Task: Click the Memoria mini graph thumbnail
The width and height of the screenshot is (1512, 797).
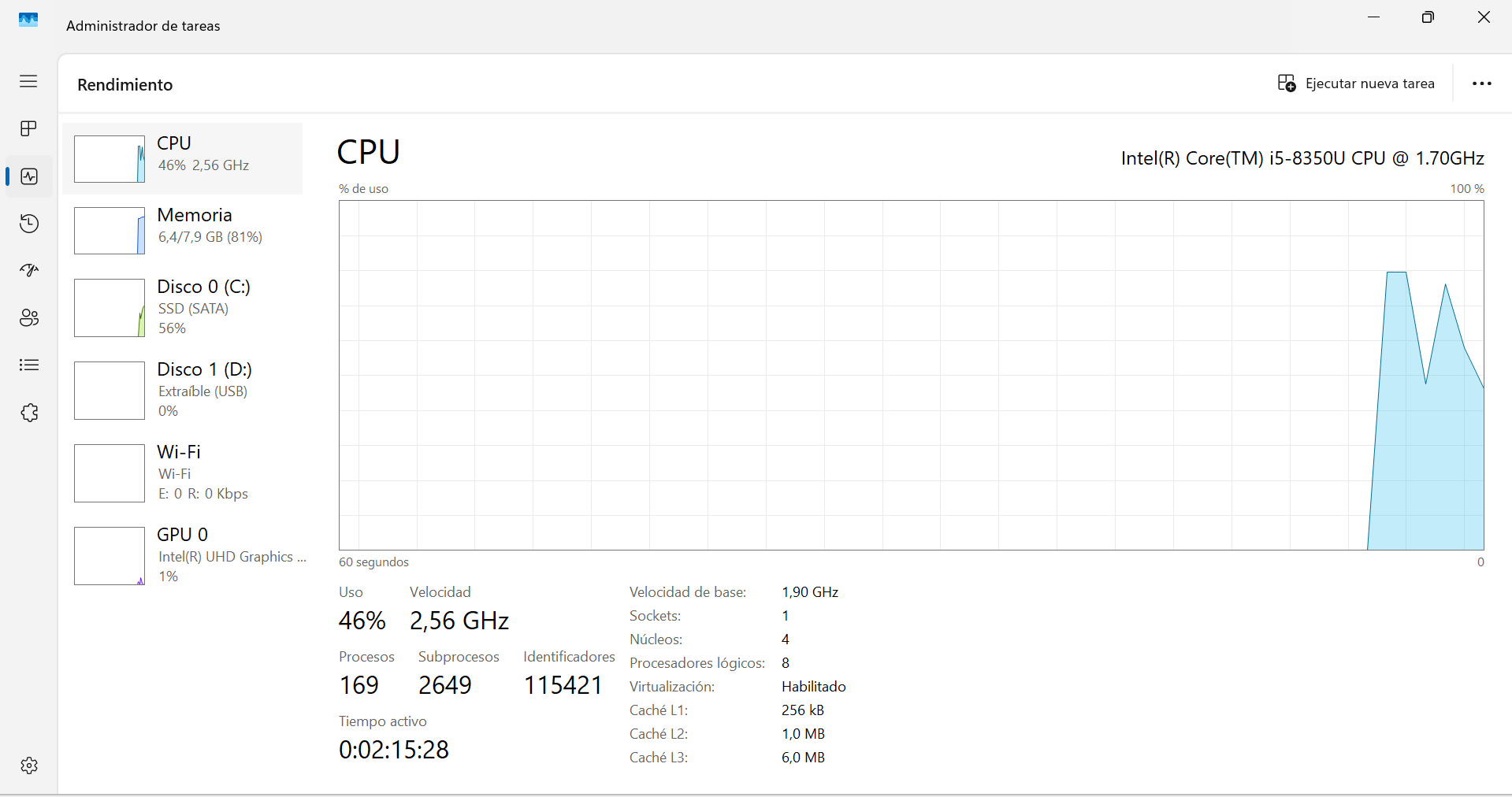Action: click(x=110, y=231)
